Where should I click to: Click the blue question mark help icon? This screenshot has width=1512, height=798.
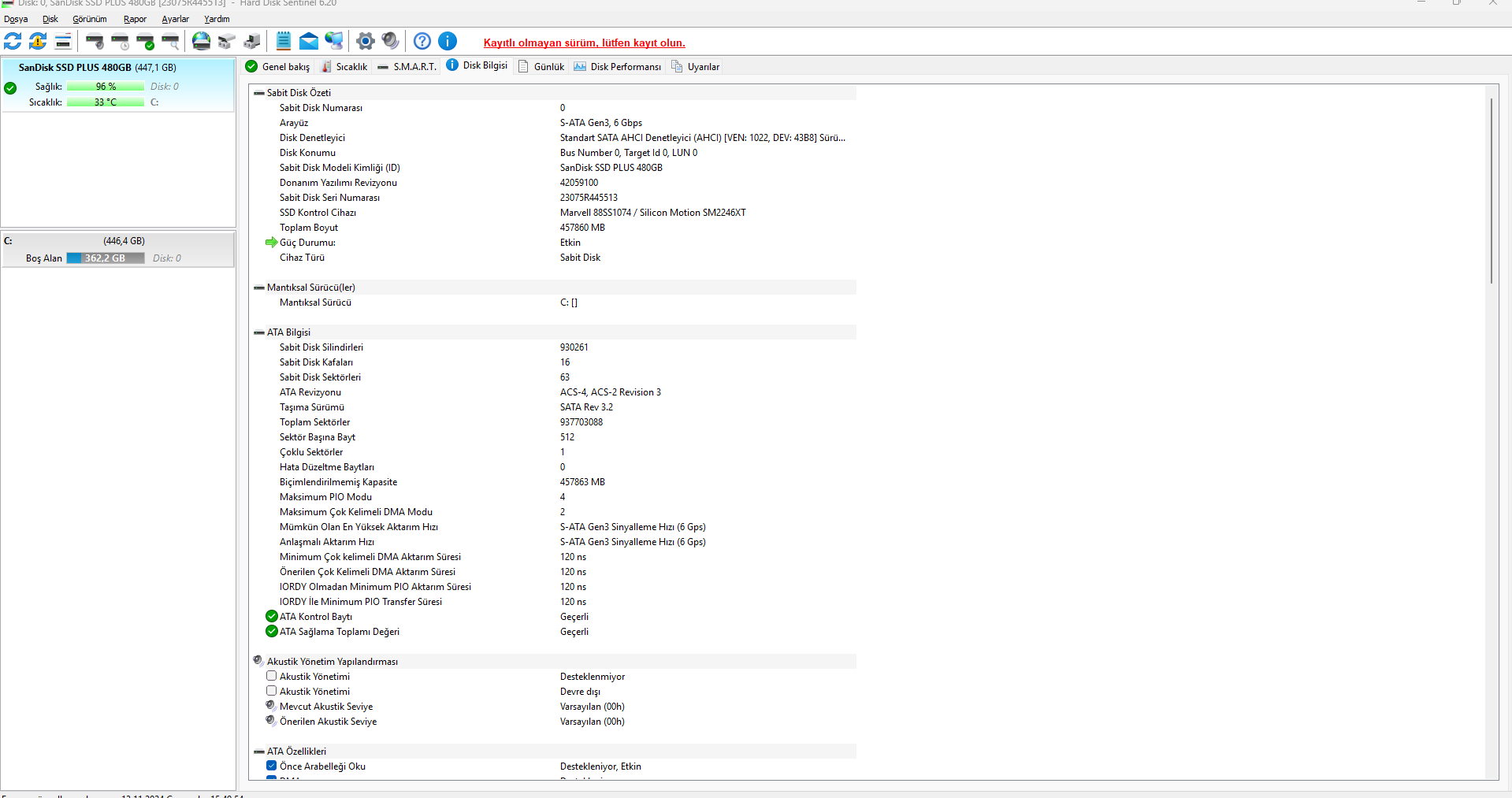[422, 41]
